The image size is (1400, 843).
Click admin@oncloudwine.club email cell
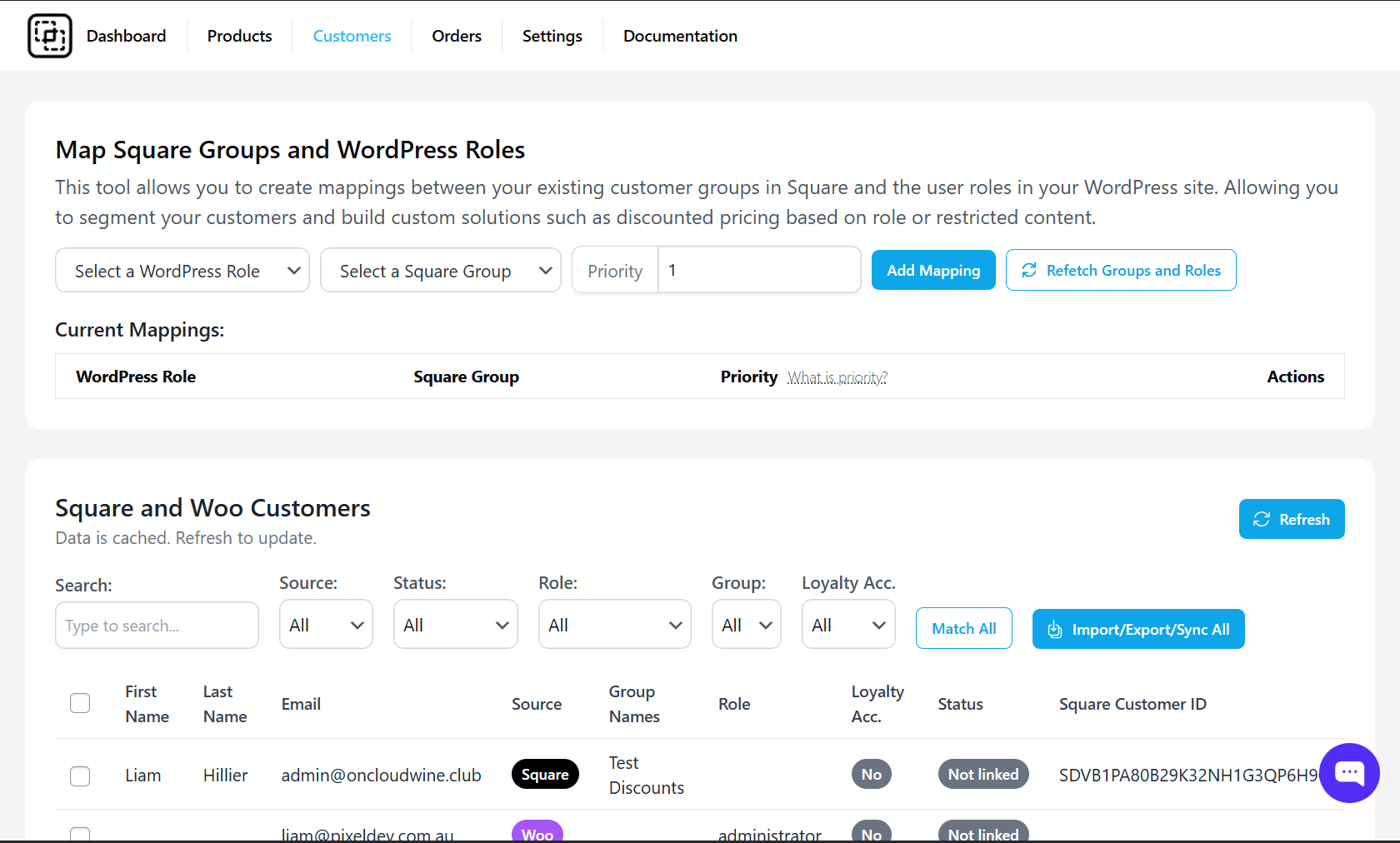point(381,775)
